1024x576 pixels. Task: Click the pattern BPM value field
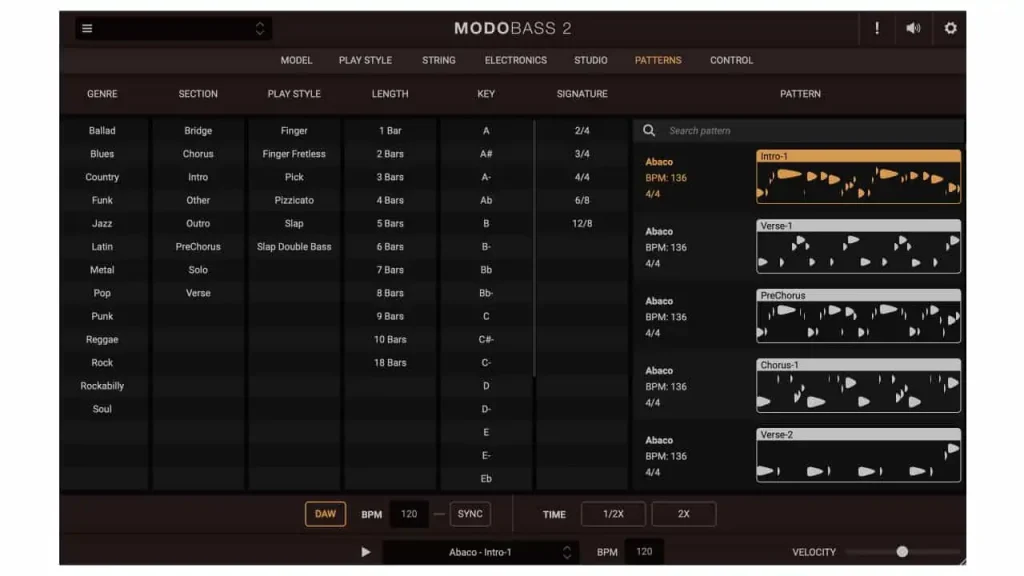[644, 552]
